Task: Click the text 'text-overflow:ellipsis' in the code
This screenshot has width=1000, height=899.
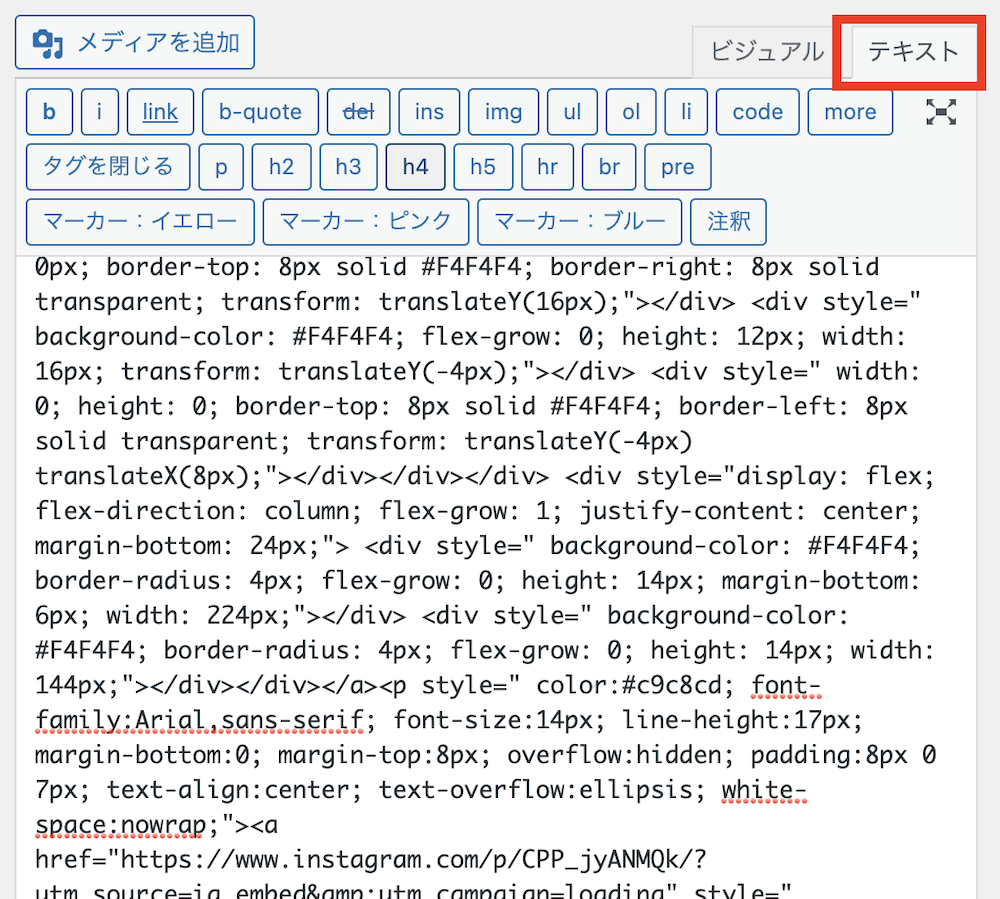Action: [x=535, y=790]
